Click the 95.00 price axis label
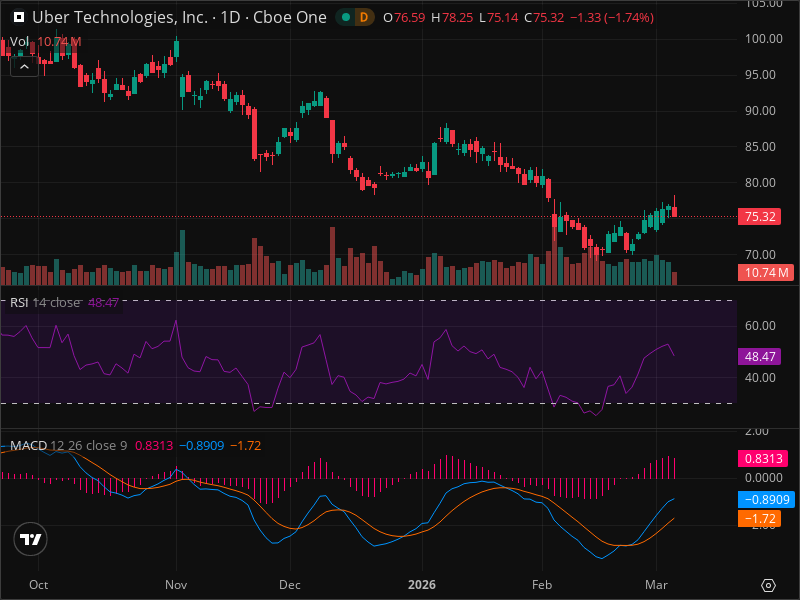The image size is (800, 600). 760,74
